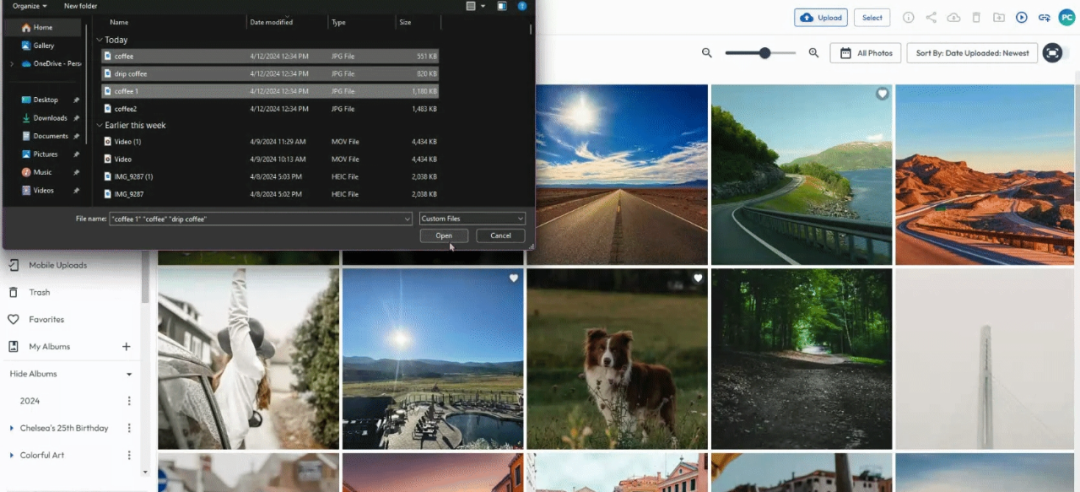The height and width of the screenshot is (492, 1080).
Task: Click the info icon in the photo toolbar
Action: pos(908,17)
